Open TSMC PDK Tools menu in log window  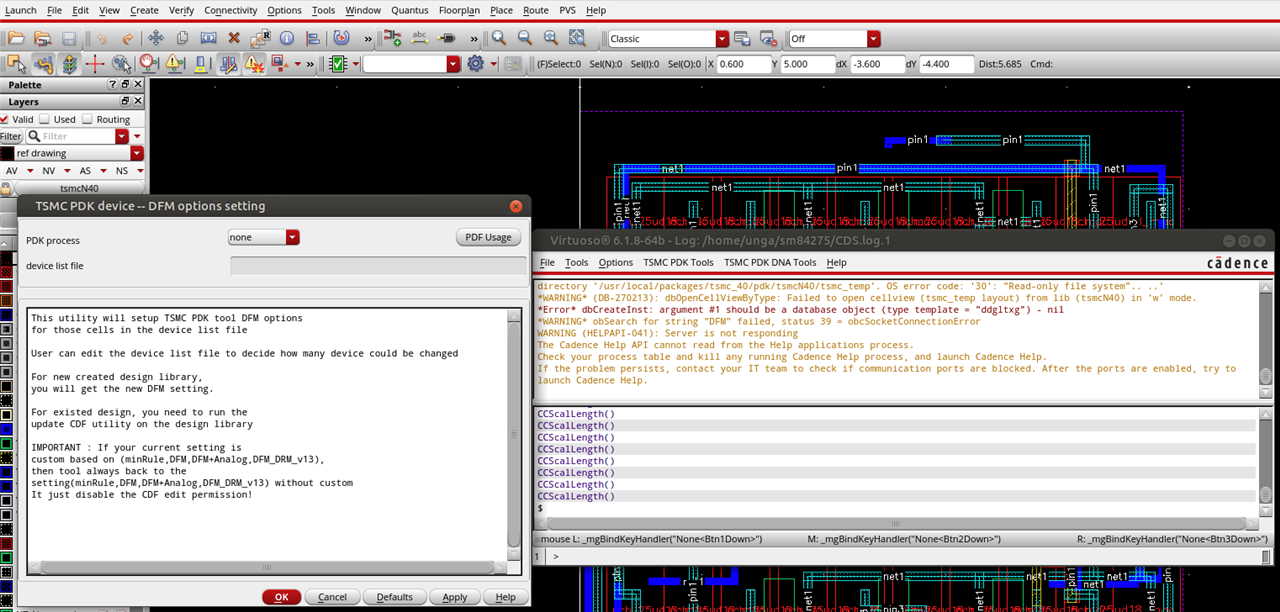pos(678,262)
